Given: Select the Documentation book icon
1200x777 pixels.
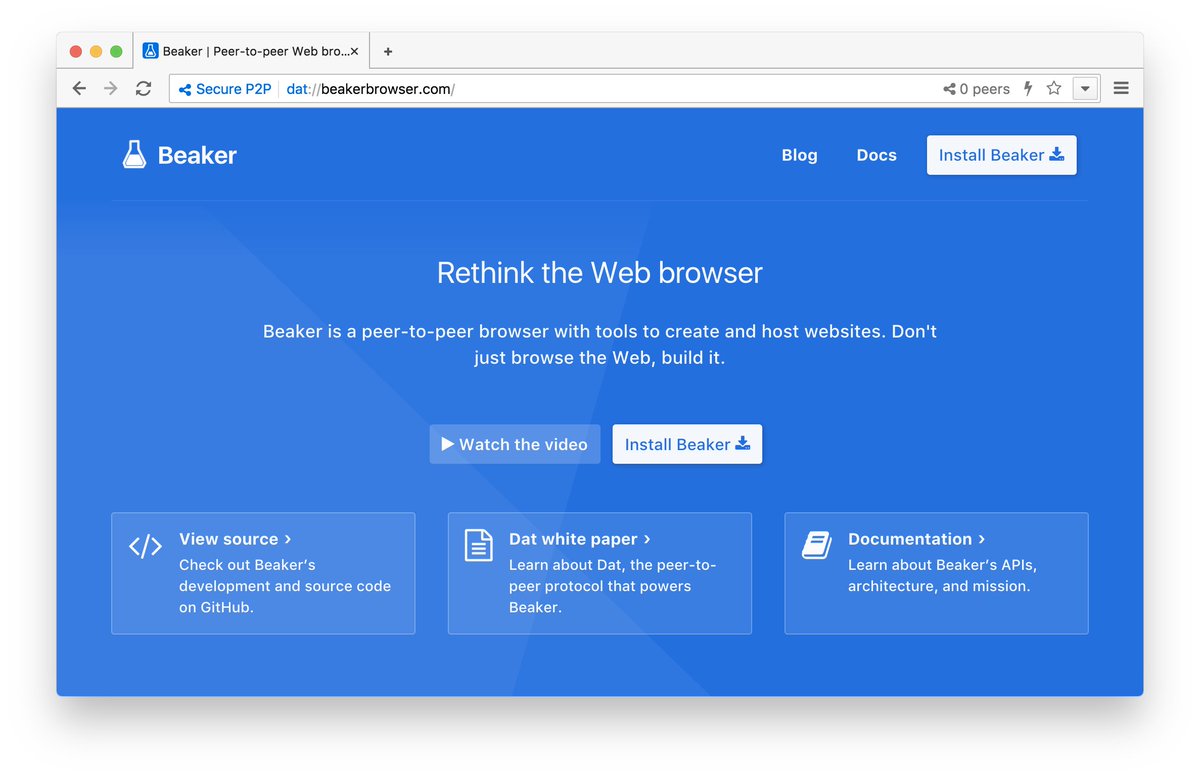Looking at the screenshot, I should 815,546.
